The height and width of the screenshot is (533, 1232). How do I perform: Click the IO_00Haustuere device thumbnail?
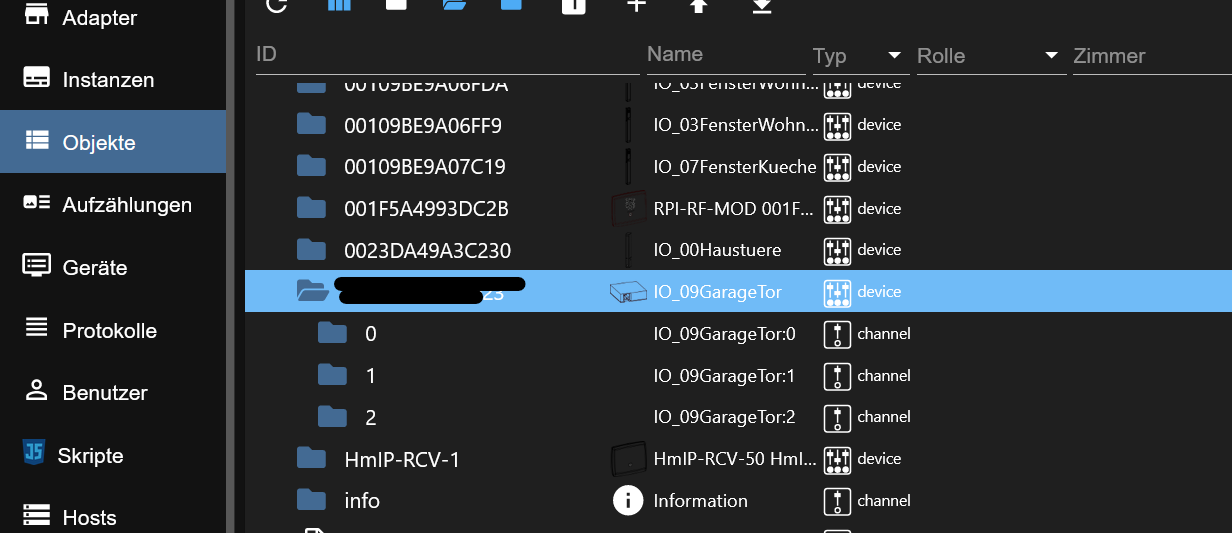[628, 250]
